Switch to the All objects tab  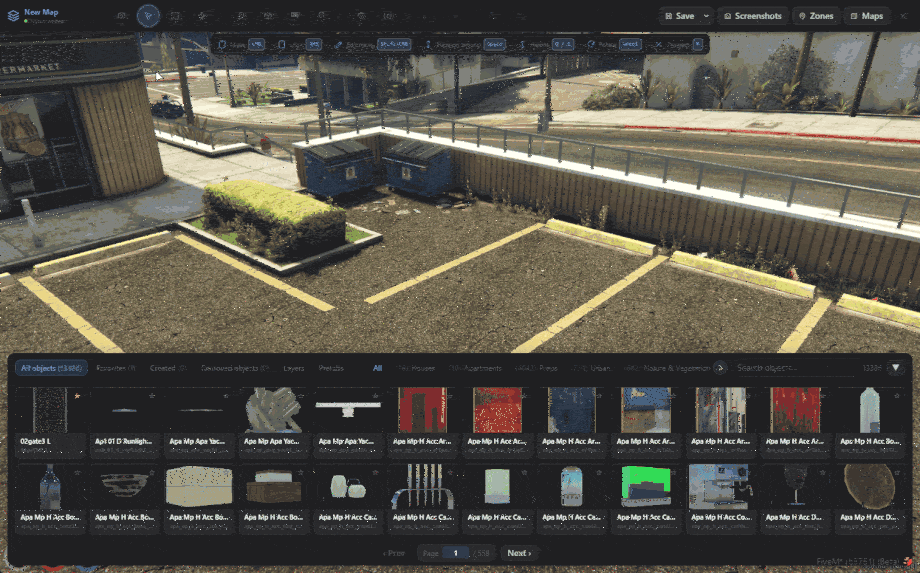coord(51,368)
